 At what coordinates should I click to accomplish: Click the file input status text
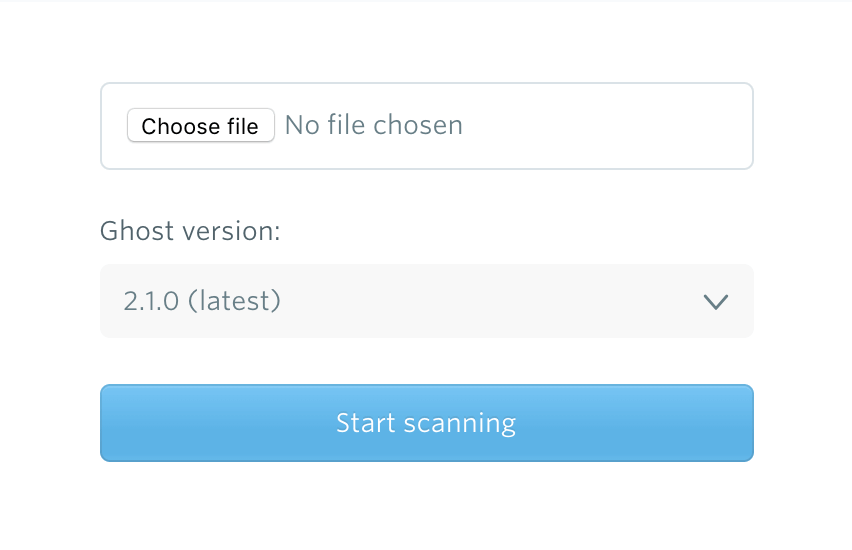tap(373, 126)
